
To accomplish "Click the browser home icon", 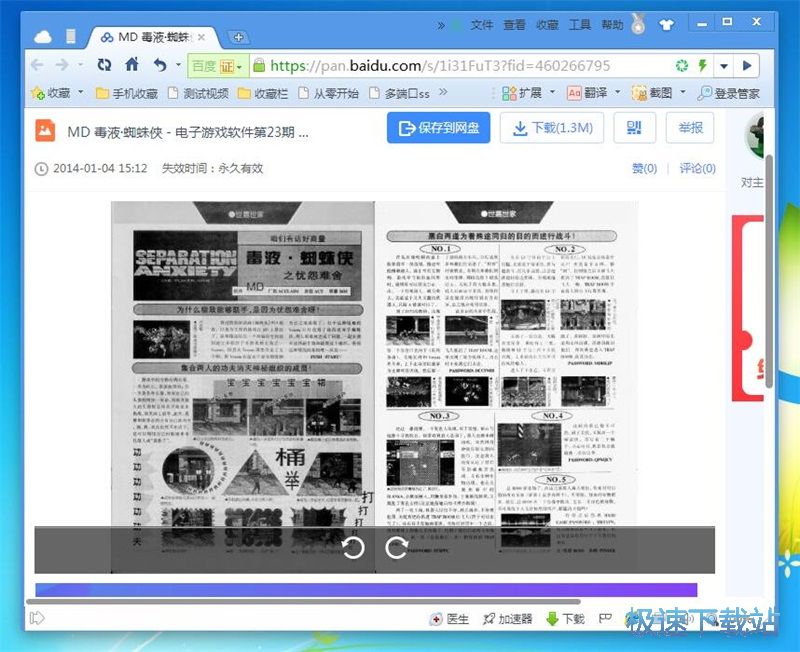I will click(132, 65).
